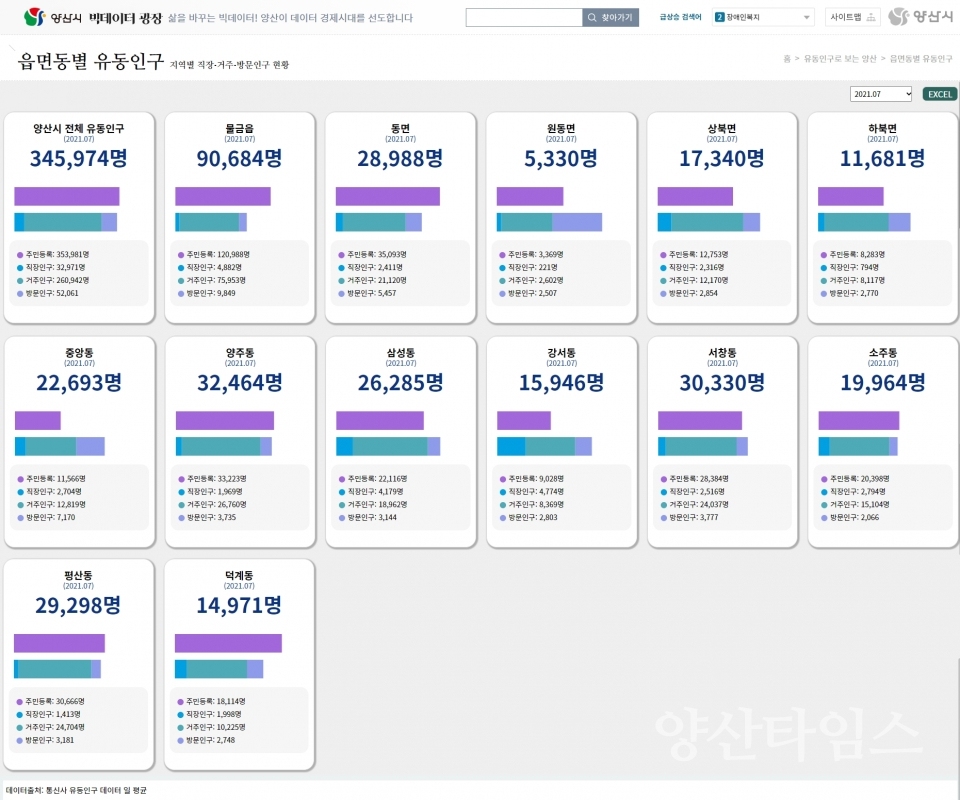Screen dimensions: 960x800
Task: Click legend row 주민등록: 33,223명
Action: coord(212,479)
